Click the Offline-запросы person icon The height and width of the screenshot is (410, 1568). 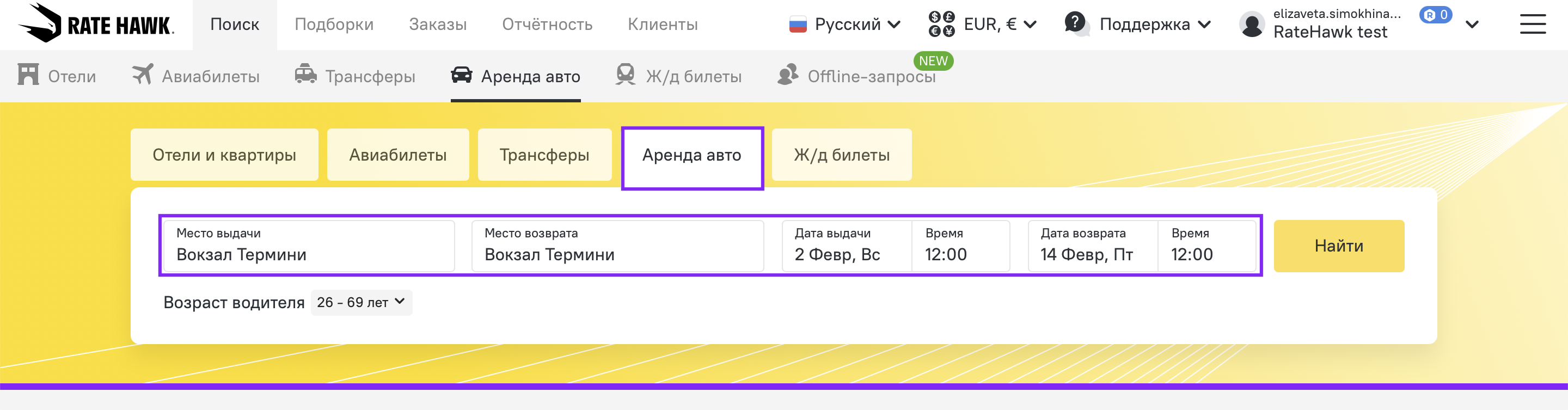click(x=788, y=75)
